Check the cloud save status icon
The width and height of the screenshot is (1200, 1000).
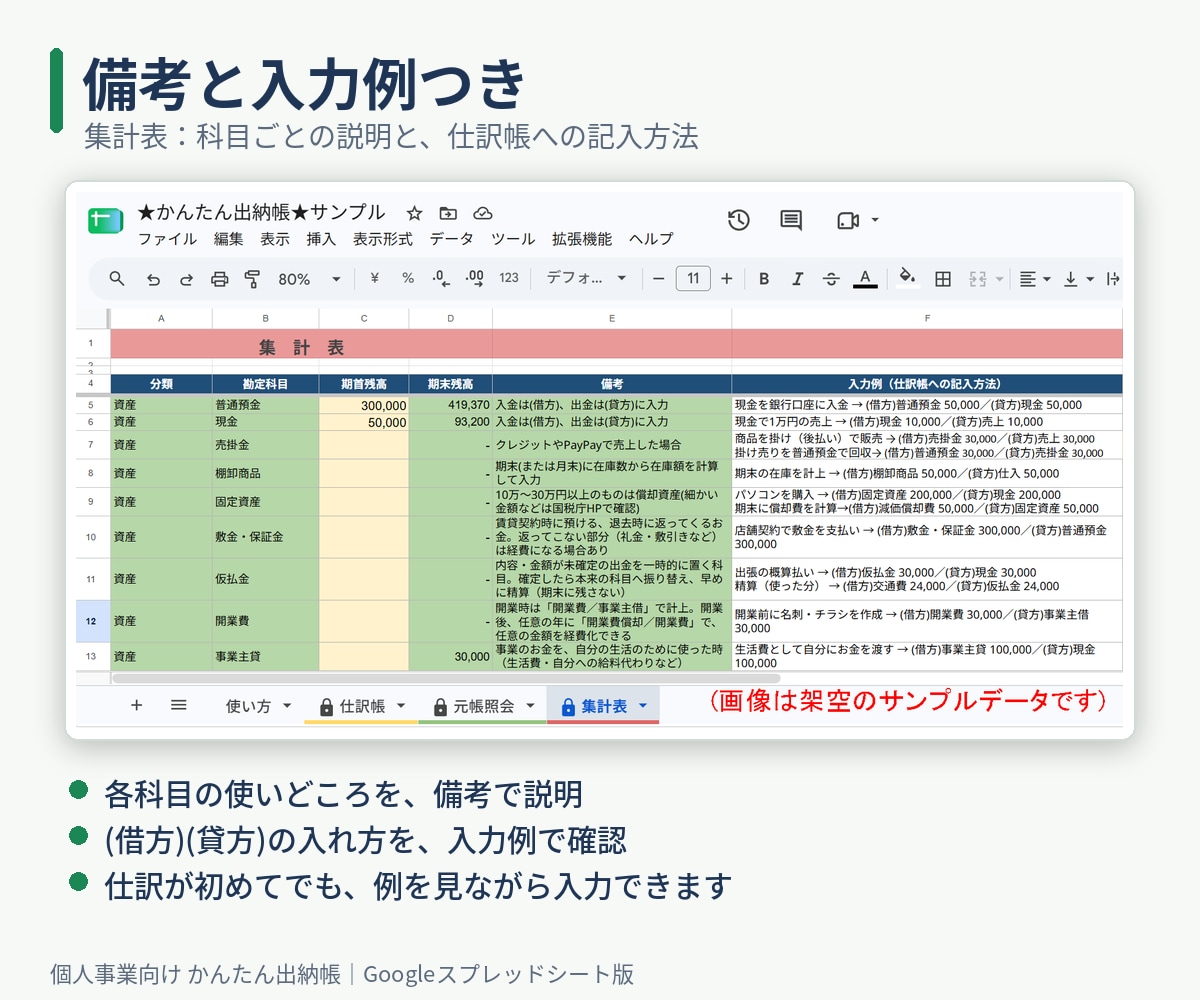[x=483, y=213]
